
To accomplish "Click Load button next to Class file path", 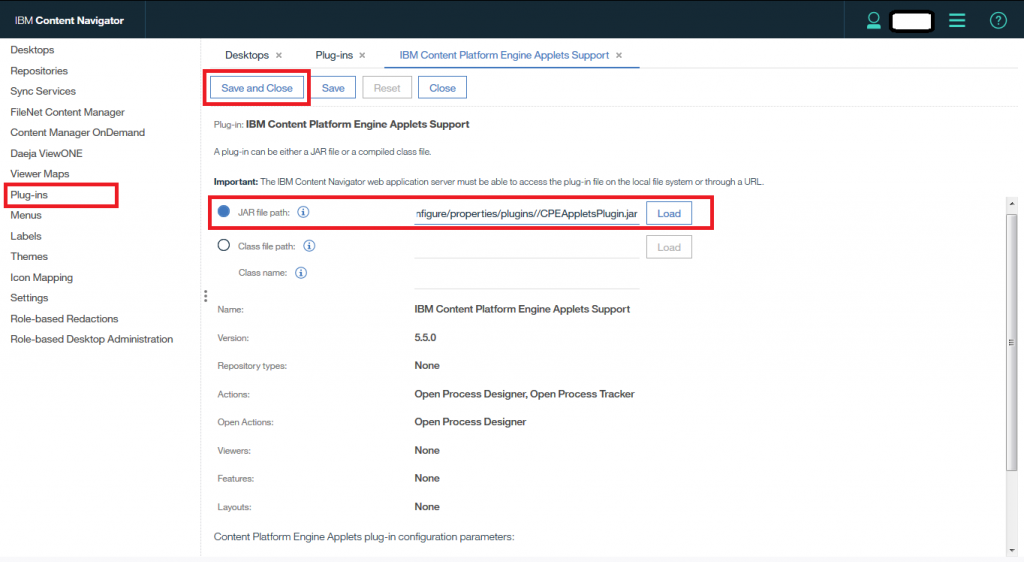I will [669, 247].
